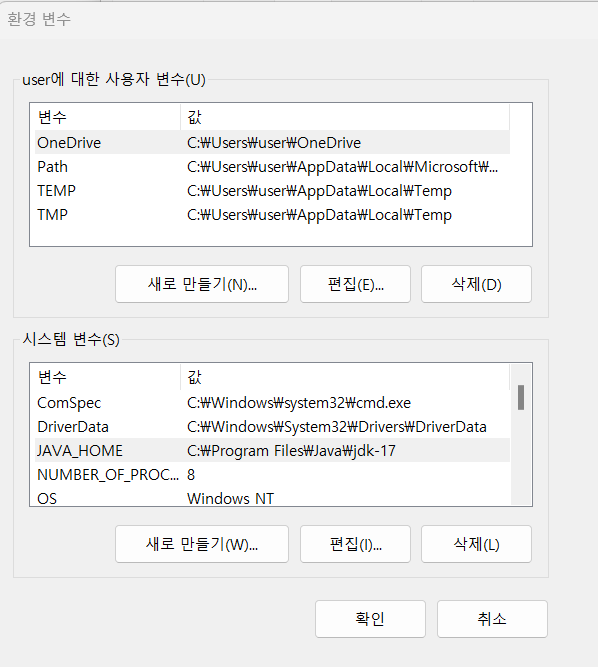Confirm with the 확인 button
The image size is (598, 667).
point(370,619)
